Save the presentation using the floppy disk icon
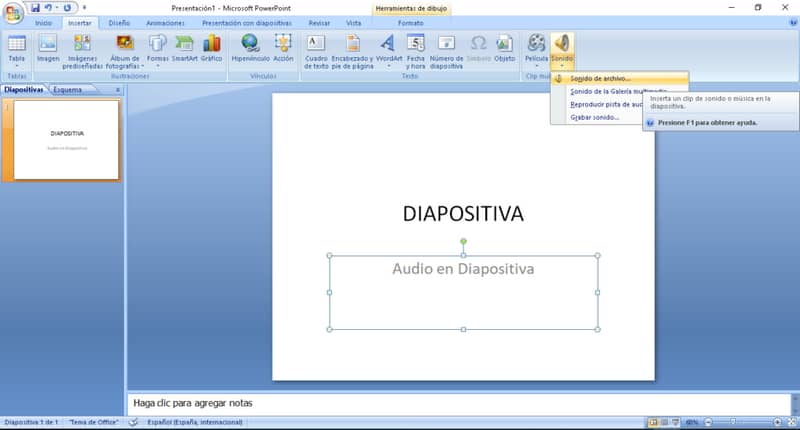The height and width of the screenshot is (430, 800). click(35, 8)
